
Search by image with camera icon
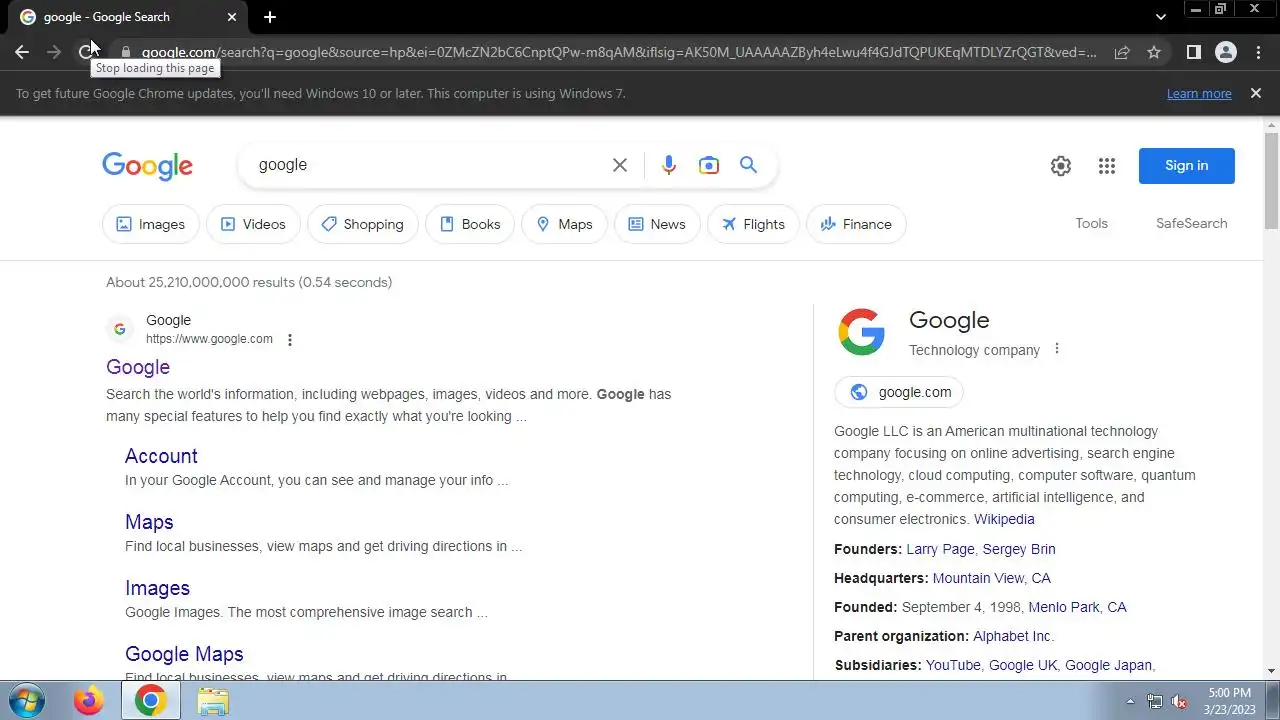pyautogui.click(x=709, y=165)
